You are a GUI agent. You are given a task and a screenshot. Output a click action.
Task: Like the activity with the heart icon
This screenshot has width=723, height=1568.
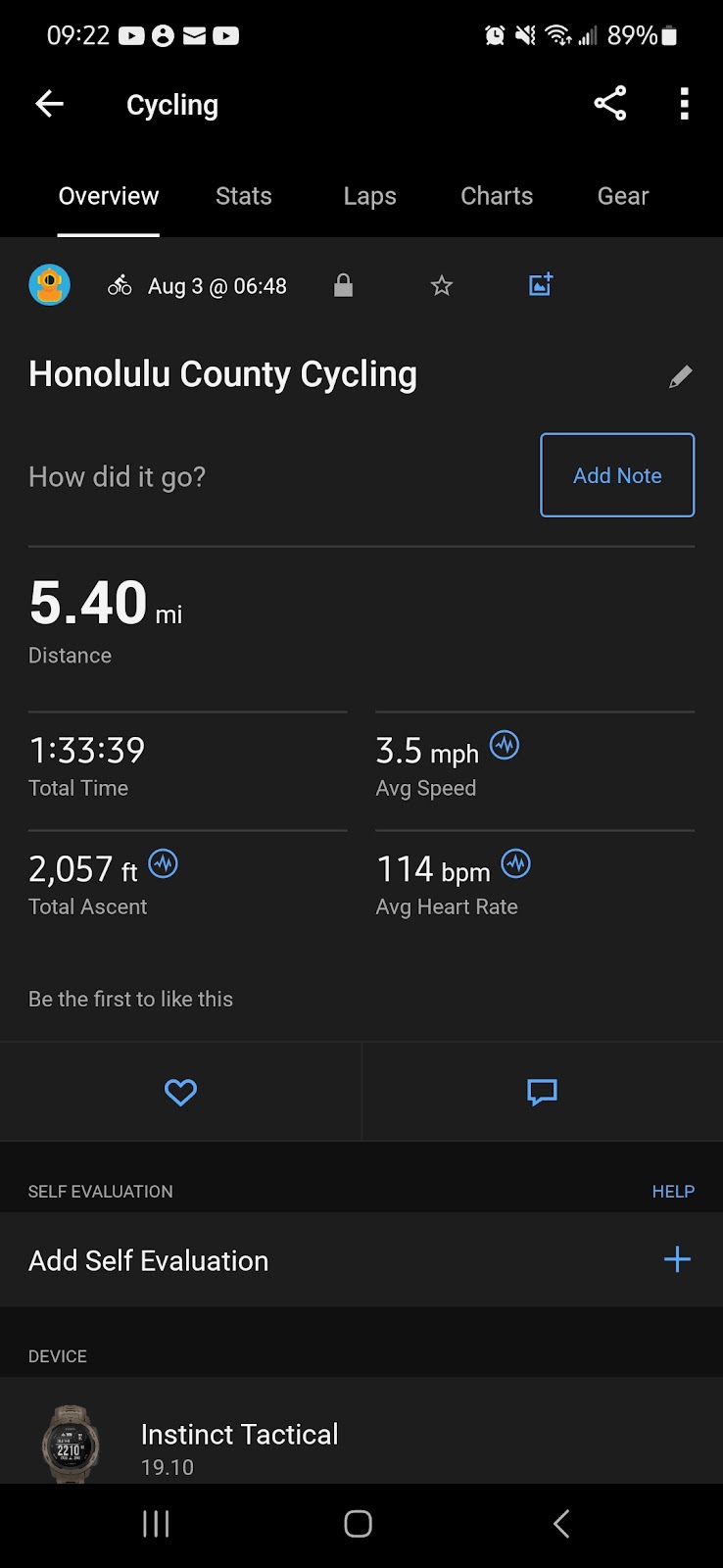point(180,1092)
